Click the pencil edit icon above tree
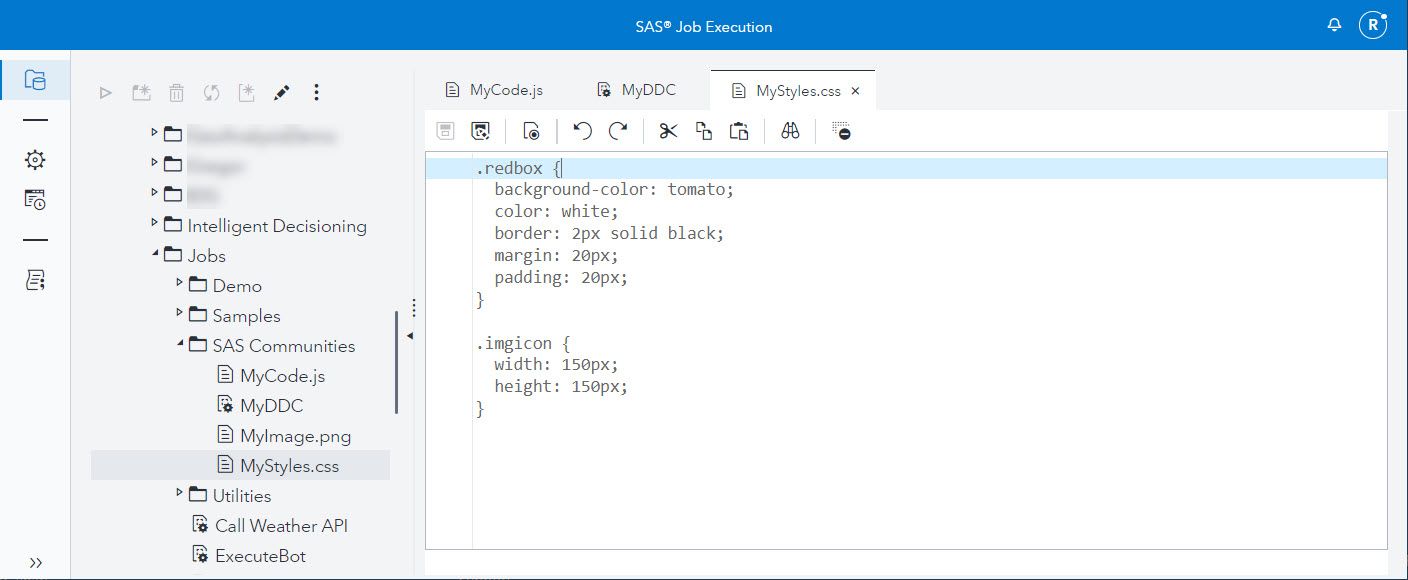Viewport: 1408px width, 580px height. pos(281,93)
